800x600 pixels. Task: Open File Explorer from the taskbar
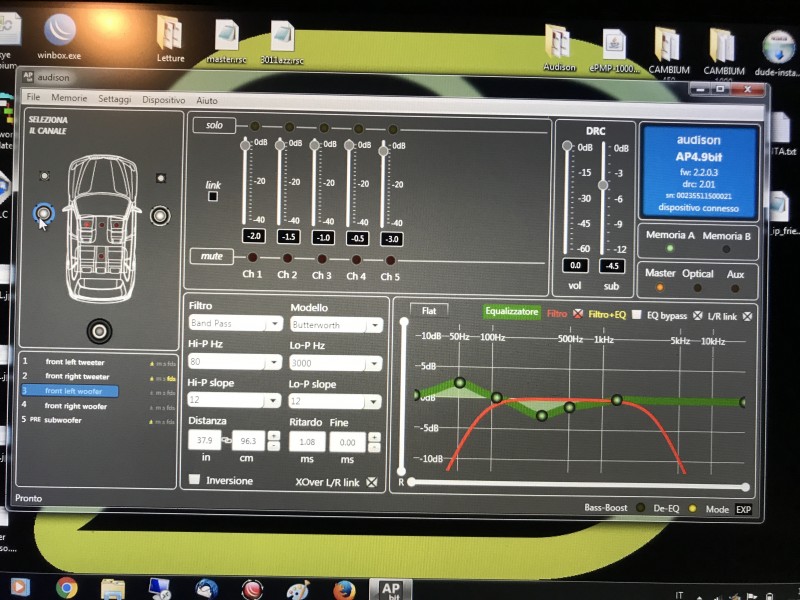click(113, 589)
